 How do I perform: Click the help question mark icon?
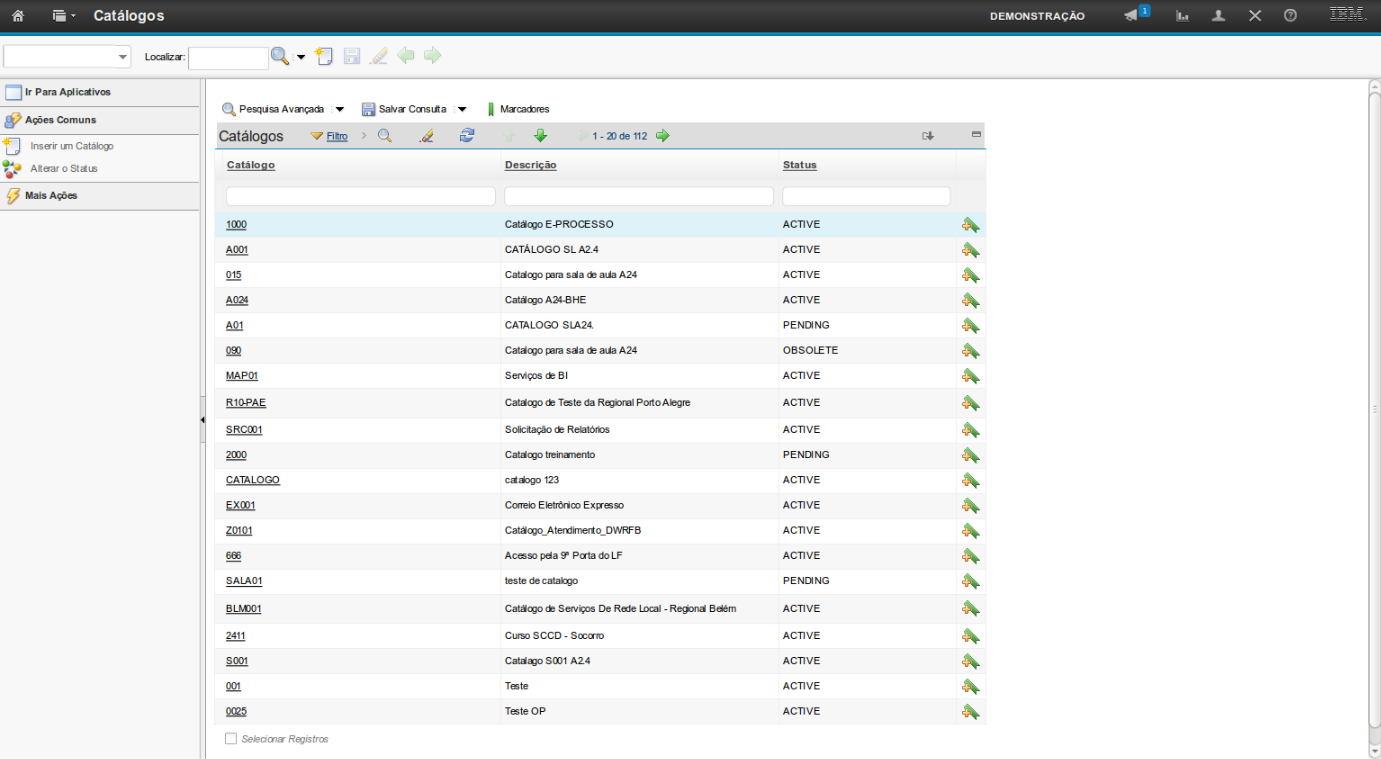pyautogui.click(x=1290, y=16)
